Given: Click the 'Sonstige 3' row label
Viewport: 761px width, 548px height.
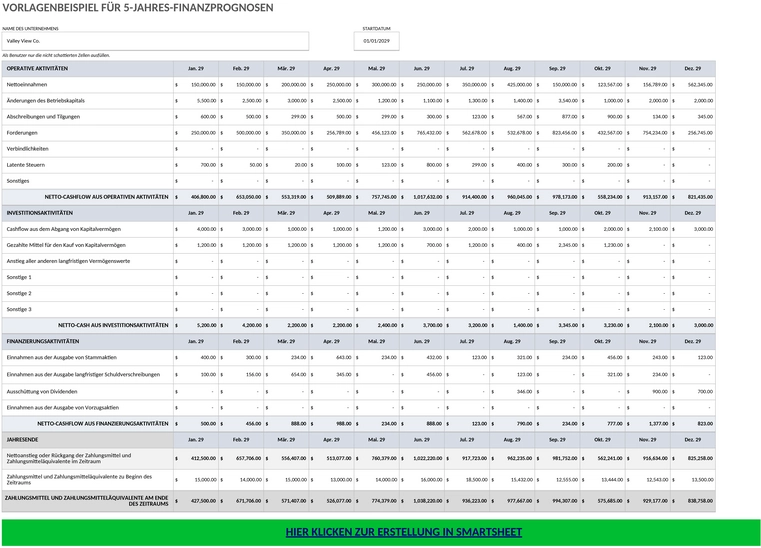Looking at the screenshot, I should 19,309.
